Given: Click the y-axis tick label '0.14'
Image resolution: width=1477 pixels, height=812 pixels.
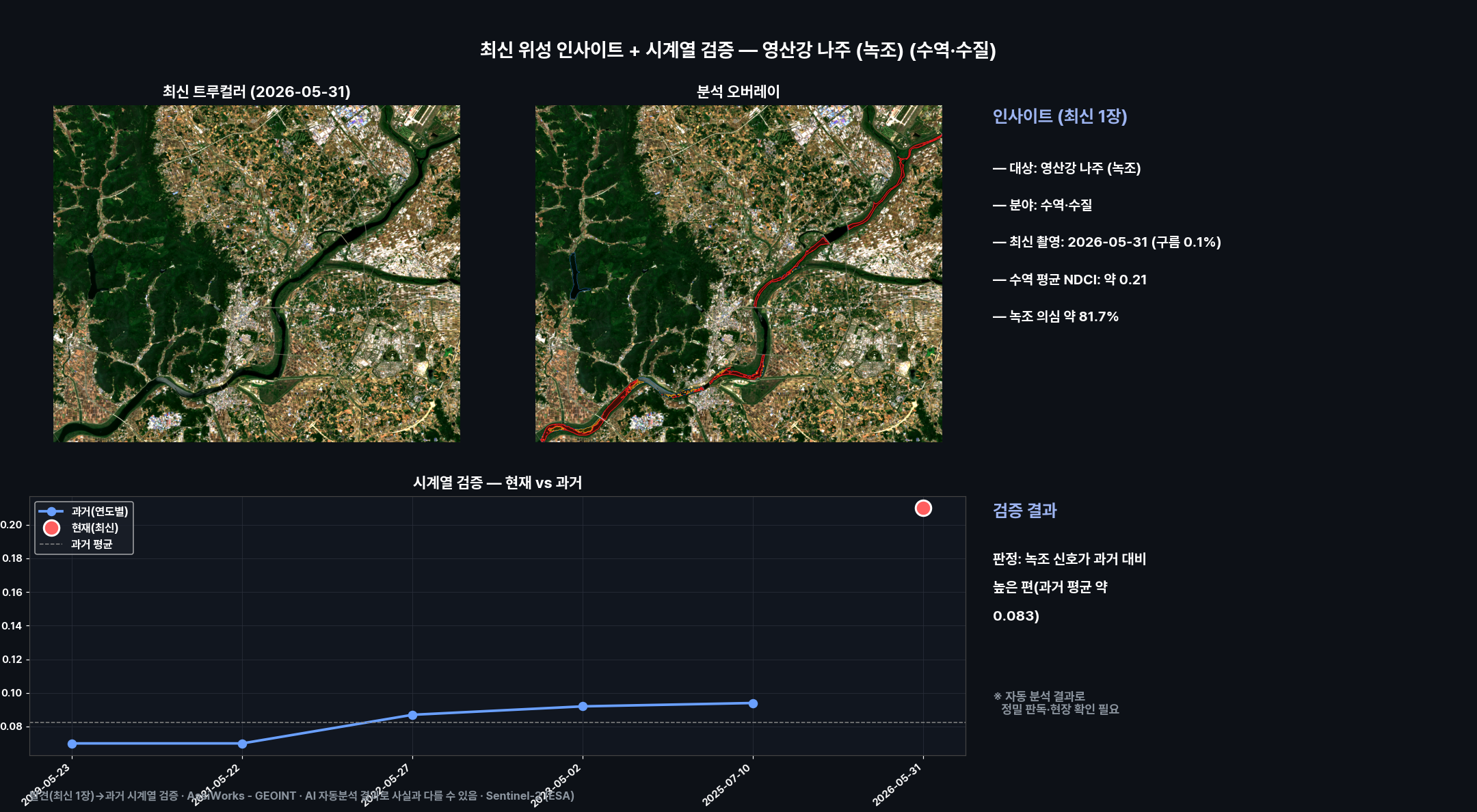Looking at the screenshot, I should pyautogui.click(x=11, y=625).
